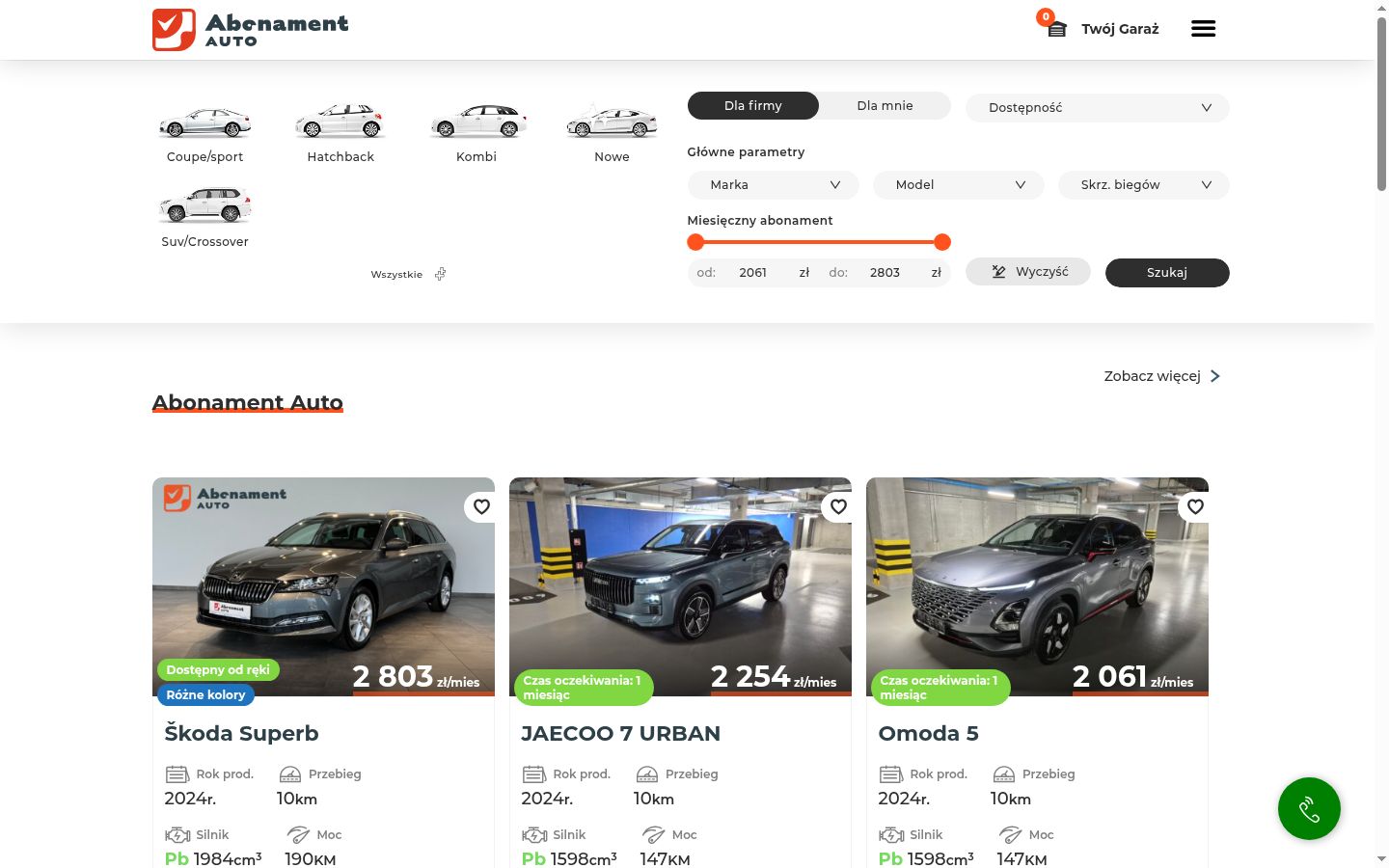The height and width of the screenshot is (868, 1389).
Task: Expand the Dostępność dropdown
Action: 1098,108
